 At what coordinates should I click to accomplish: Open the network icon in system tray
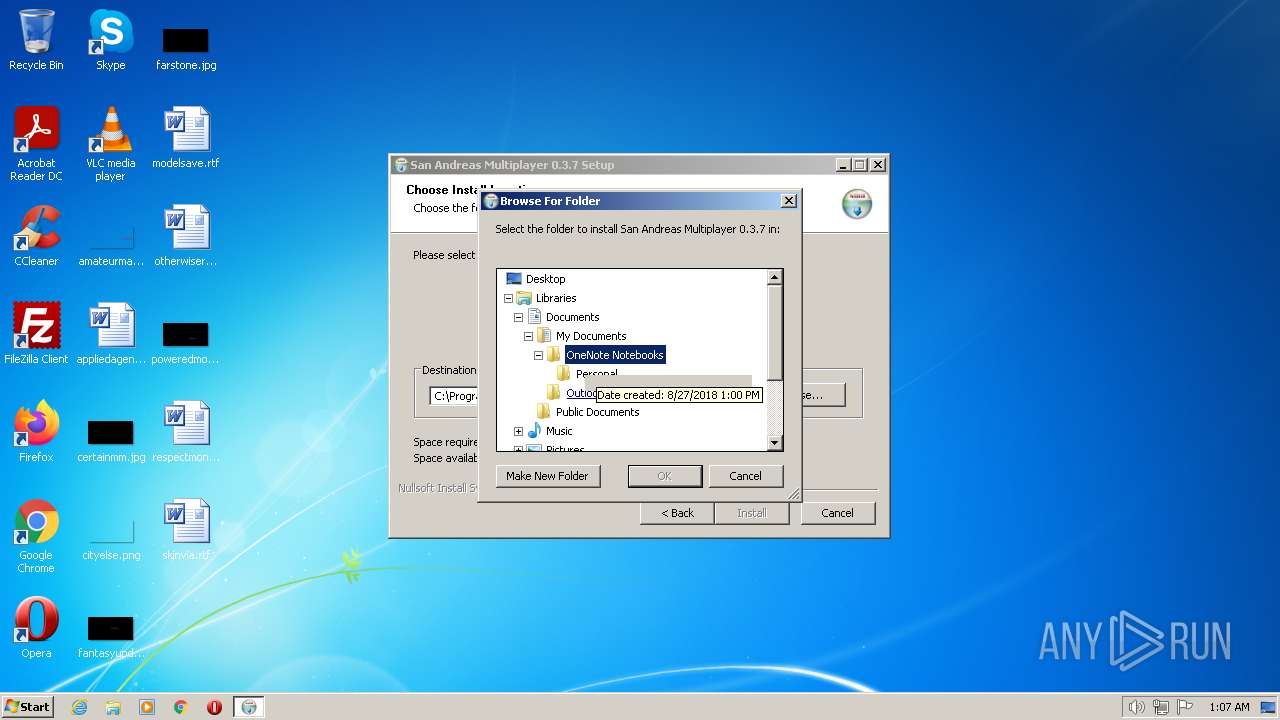point(1161,707)
